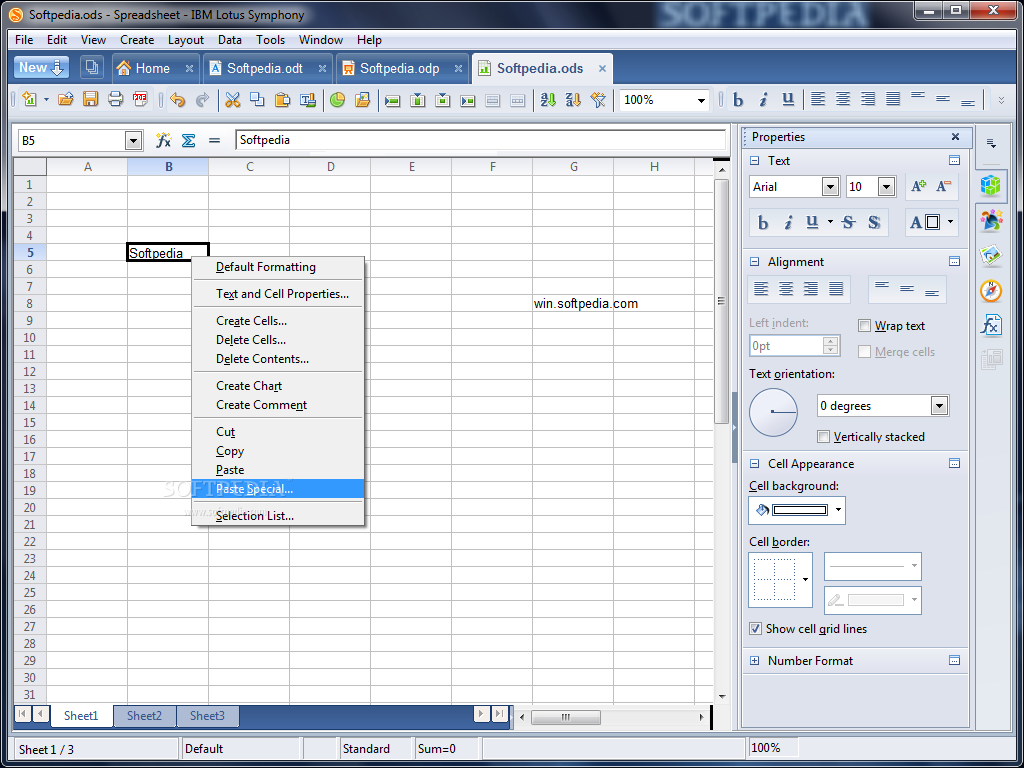This screenshot has height=768, width=1024.
Task: Switch to the Softpedia.odt tab
Action: 265,69
